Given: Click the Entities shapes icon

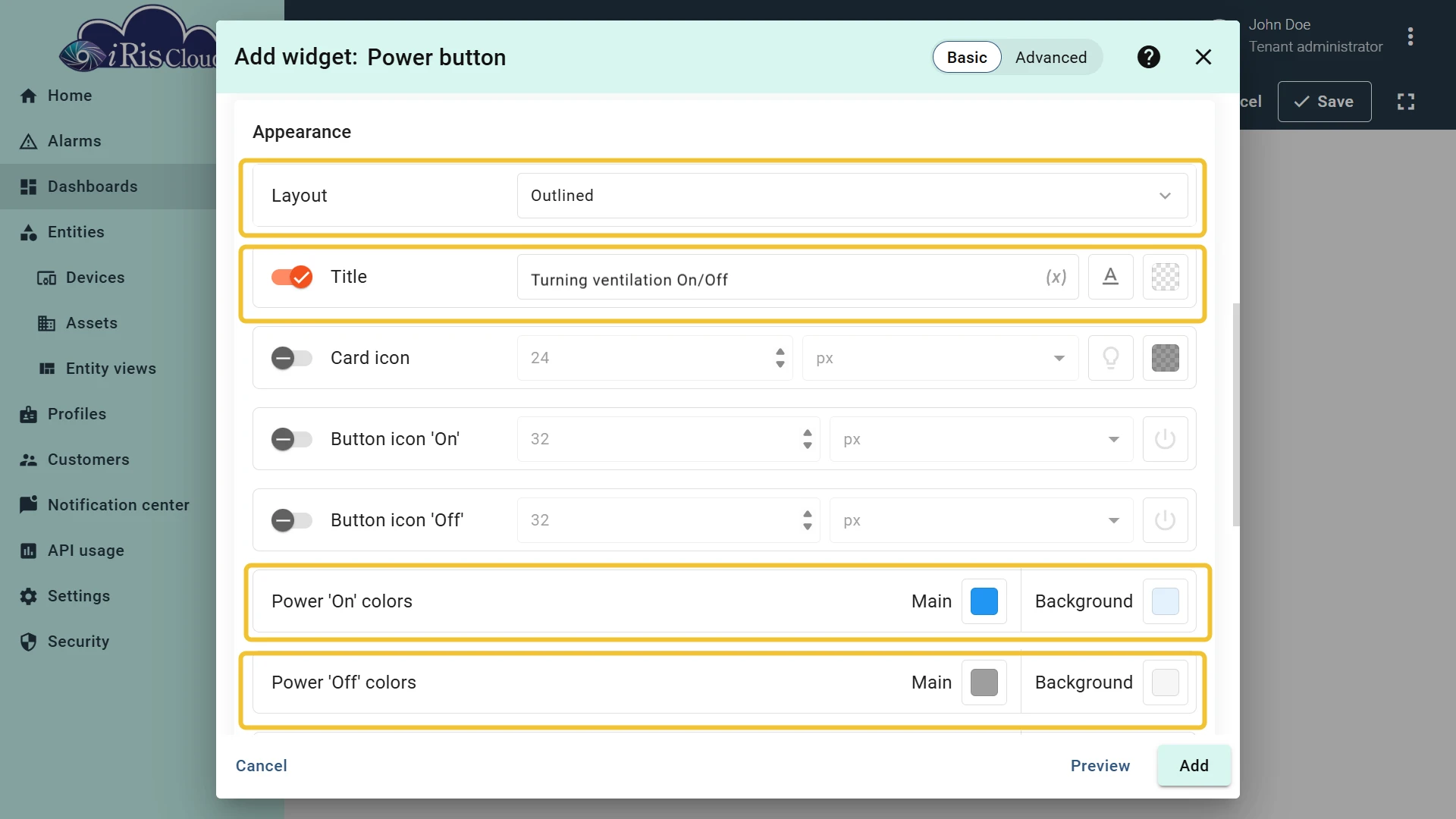Looking at the screenshot, I should coord(28,232).
